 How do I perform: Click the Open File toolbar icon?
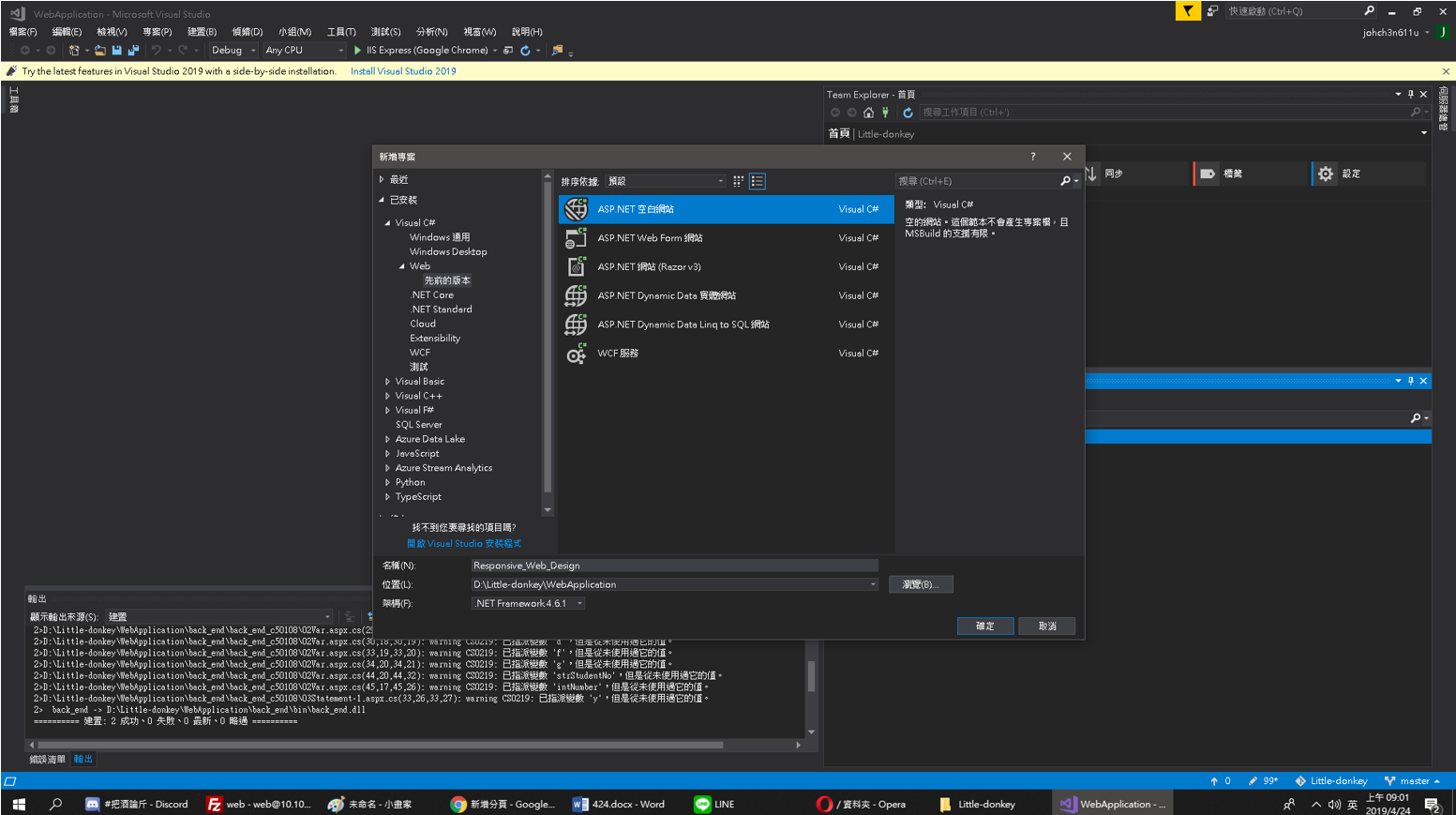pyautogui.click(x=100, y=51)
